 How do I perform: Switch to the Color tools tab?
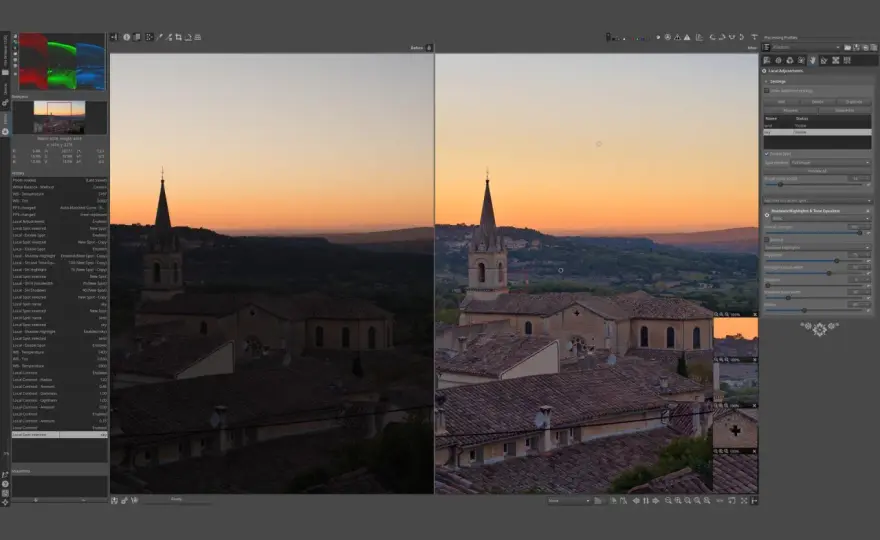tap(790, 60)
